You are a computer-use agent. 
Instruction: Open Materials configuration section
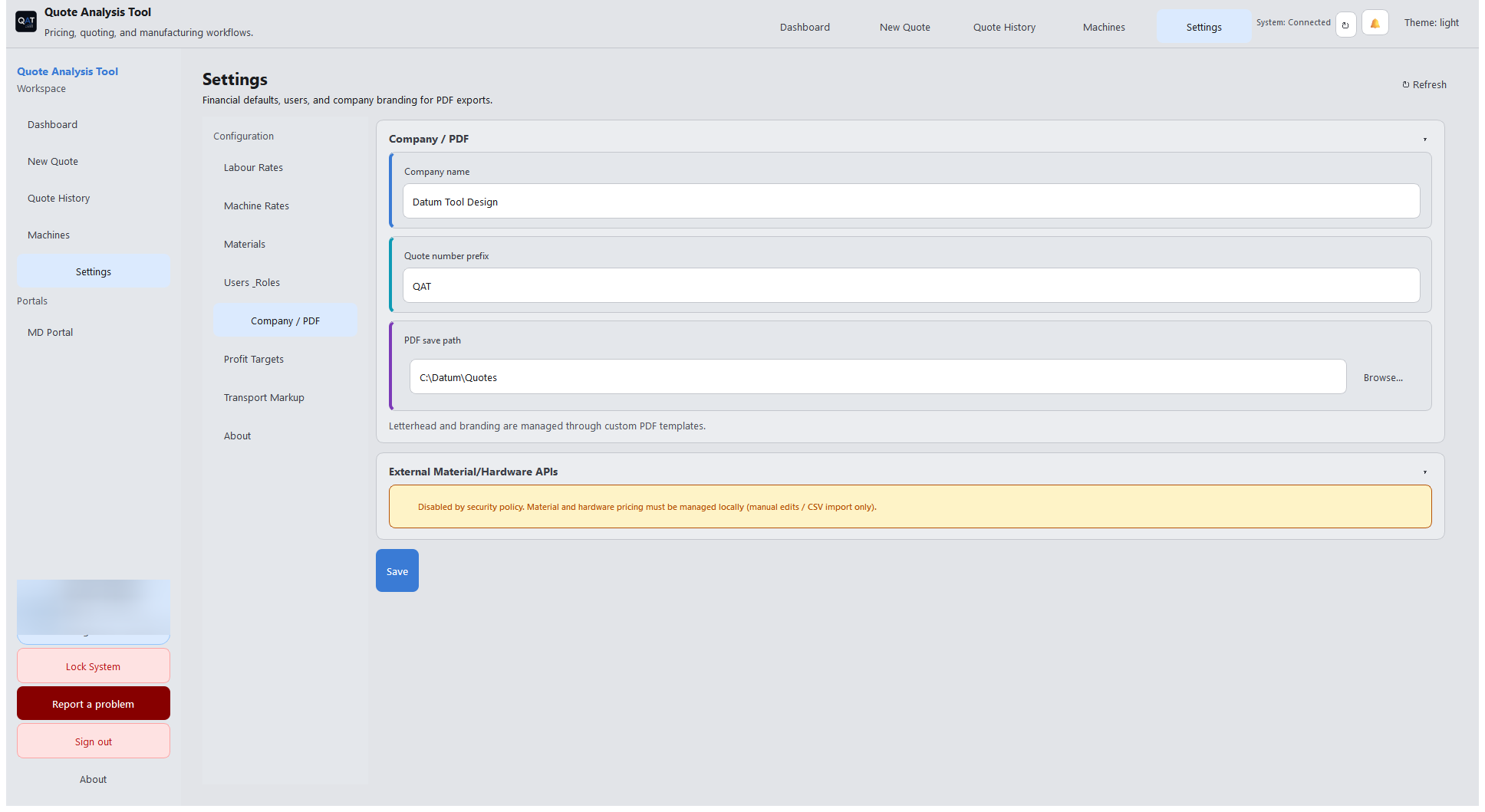coord(285,244)
